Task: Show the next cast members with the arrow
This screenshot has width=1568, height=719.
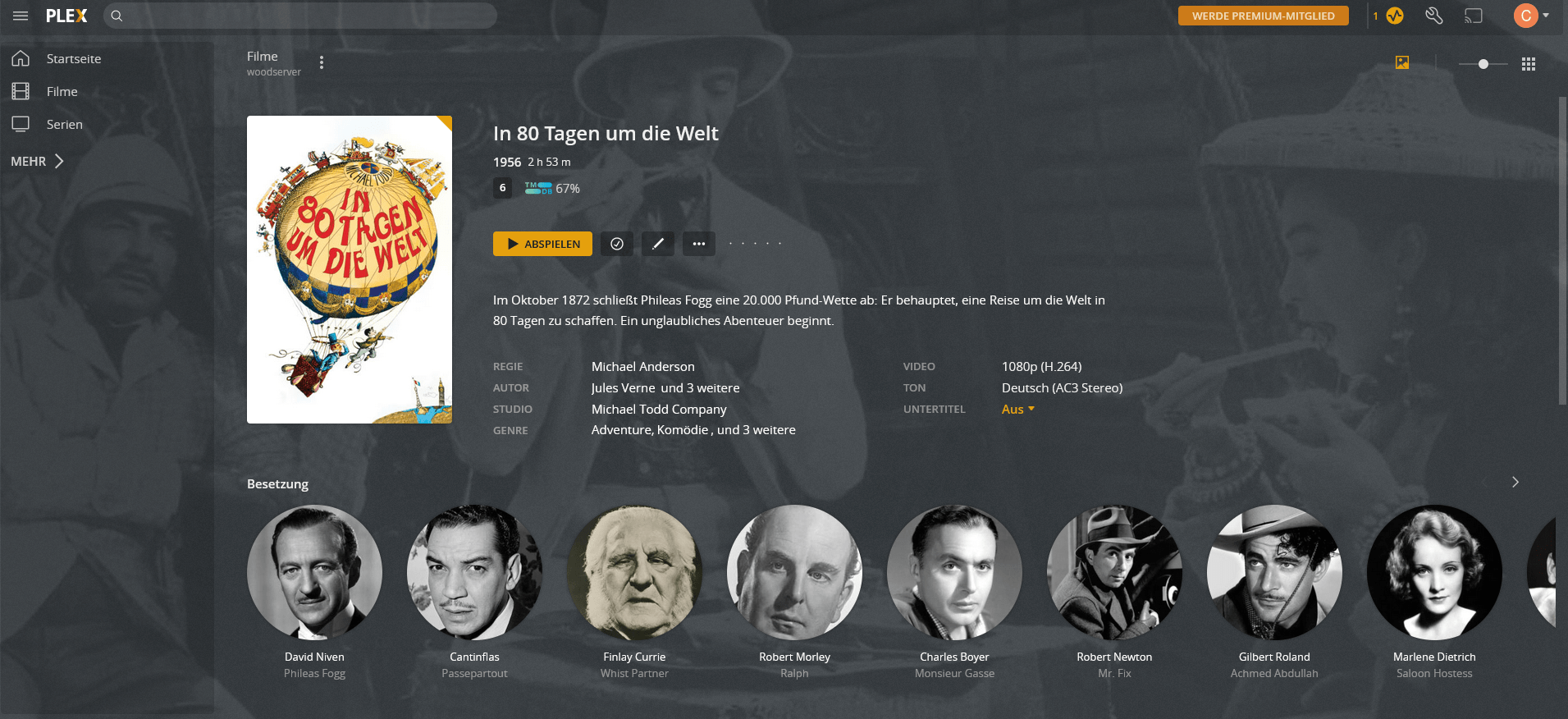Action: click(1515, 482)
